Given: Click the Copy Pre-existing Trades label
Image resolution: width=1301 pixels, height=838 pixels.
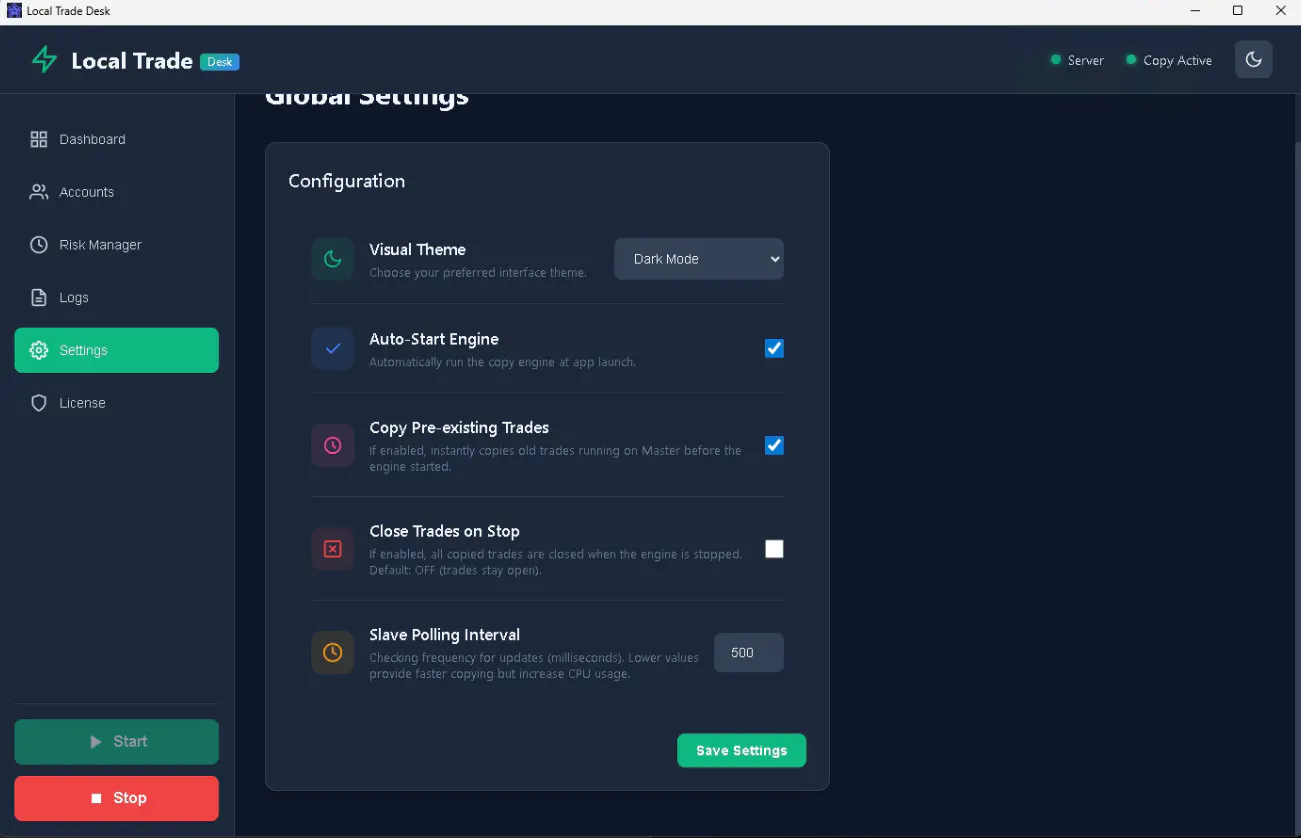Looking at the screenshot, I should (459, 428).
